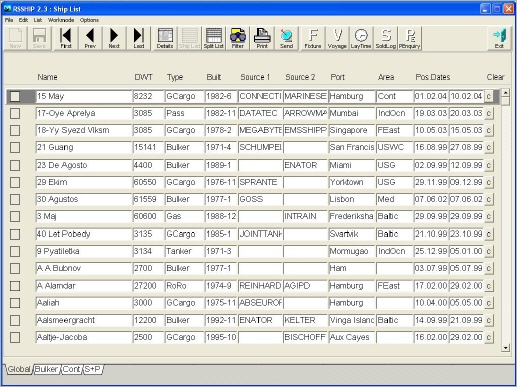Open the Split List view
This screenshot has width=517, height=387.
tap(214, 38)
